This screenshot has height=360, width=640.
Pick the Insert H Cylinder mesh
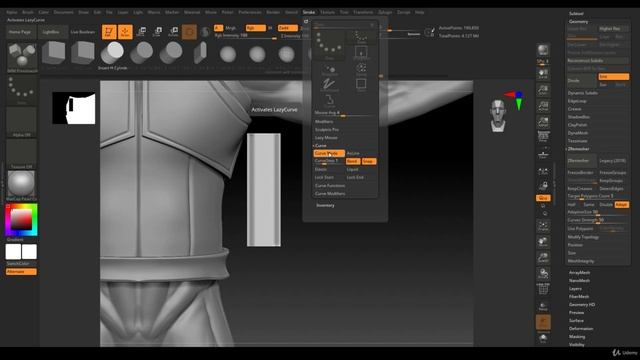coord(112,53)
